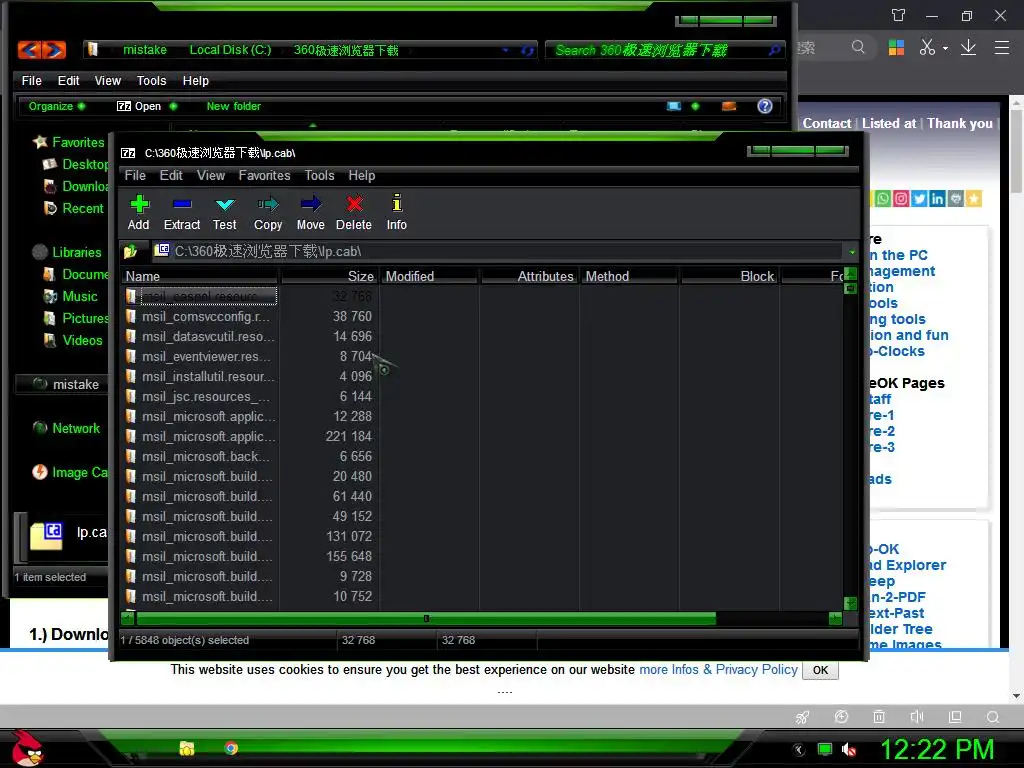This screenshot has height=768, width=1024.
Task: Click the 7-Zip horizontal scrollbar
Action: click(x=426, y=618)
